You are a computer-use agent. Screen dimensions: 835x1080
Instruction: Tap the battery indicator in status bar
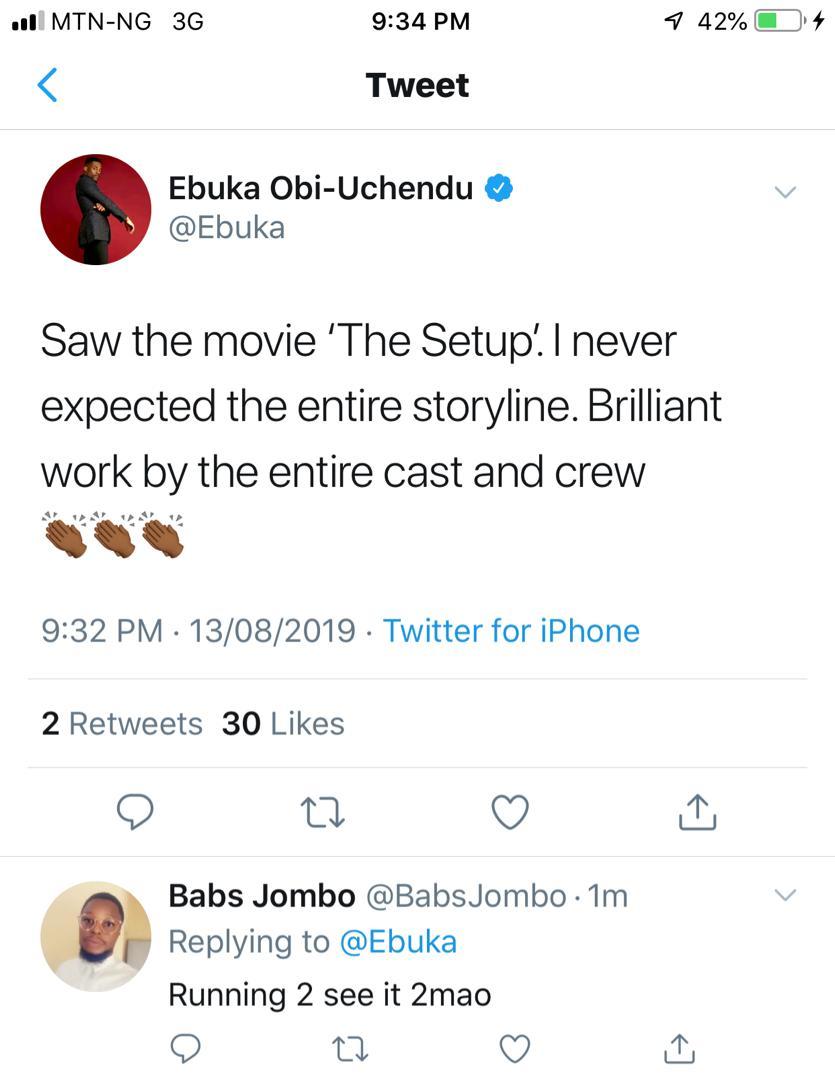pyautogui.click(x=780, y=21)
